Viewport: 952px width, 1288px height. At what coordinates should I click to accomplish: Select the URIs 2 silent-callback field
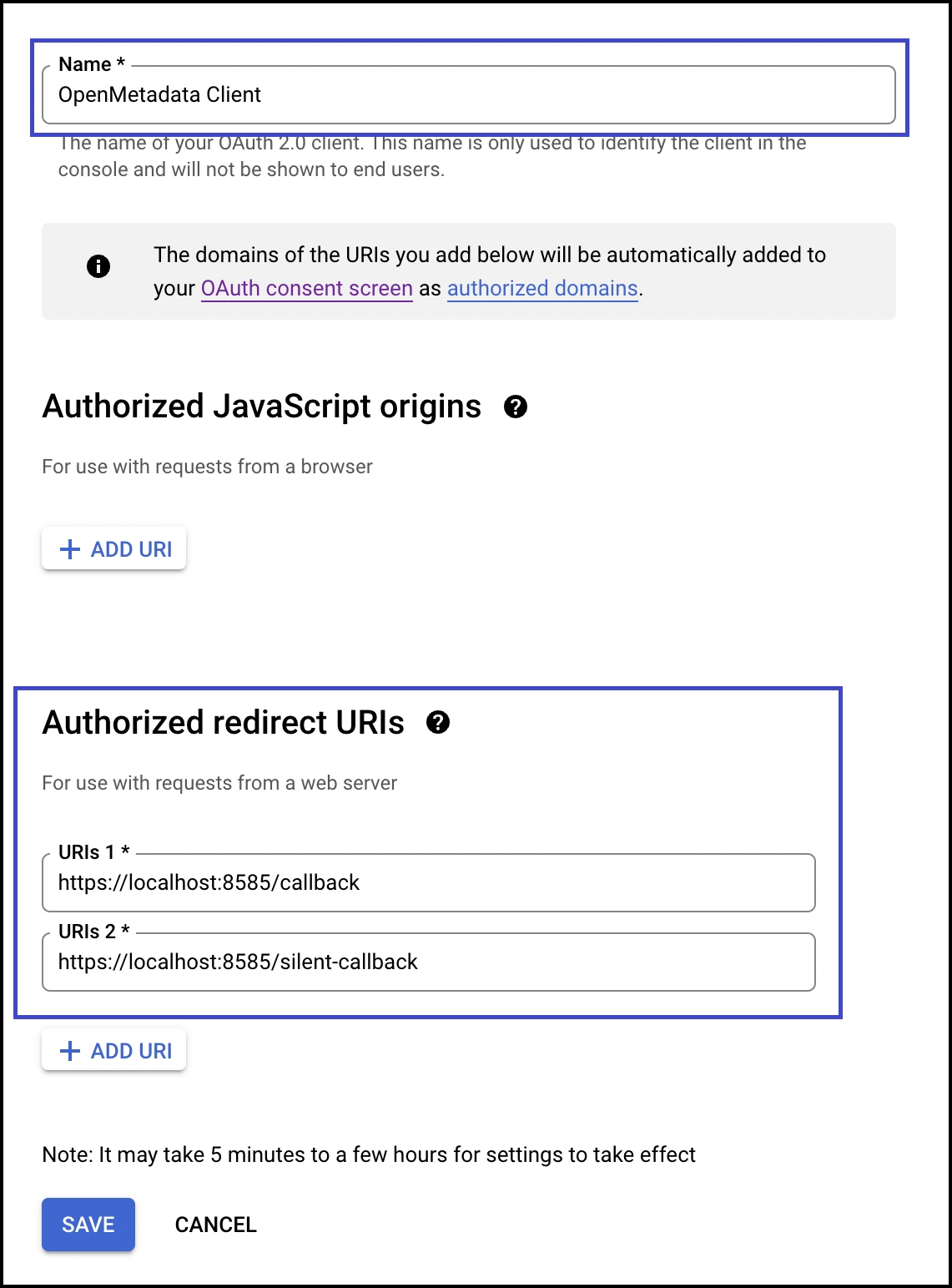[x=429, y=962]
